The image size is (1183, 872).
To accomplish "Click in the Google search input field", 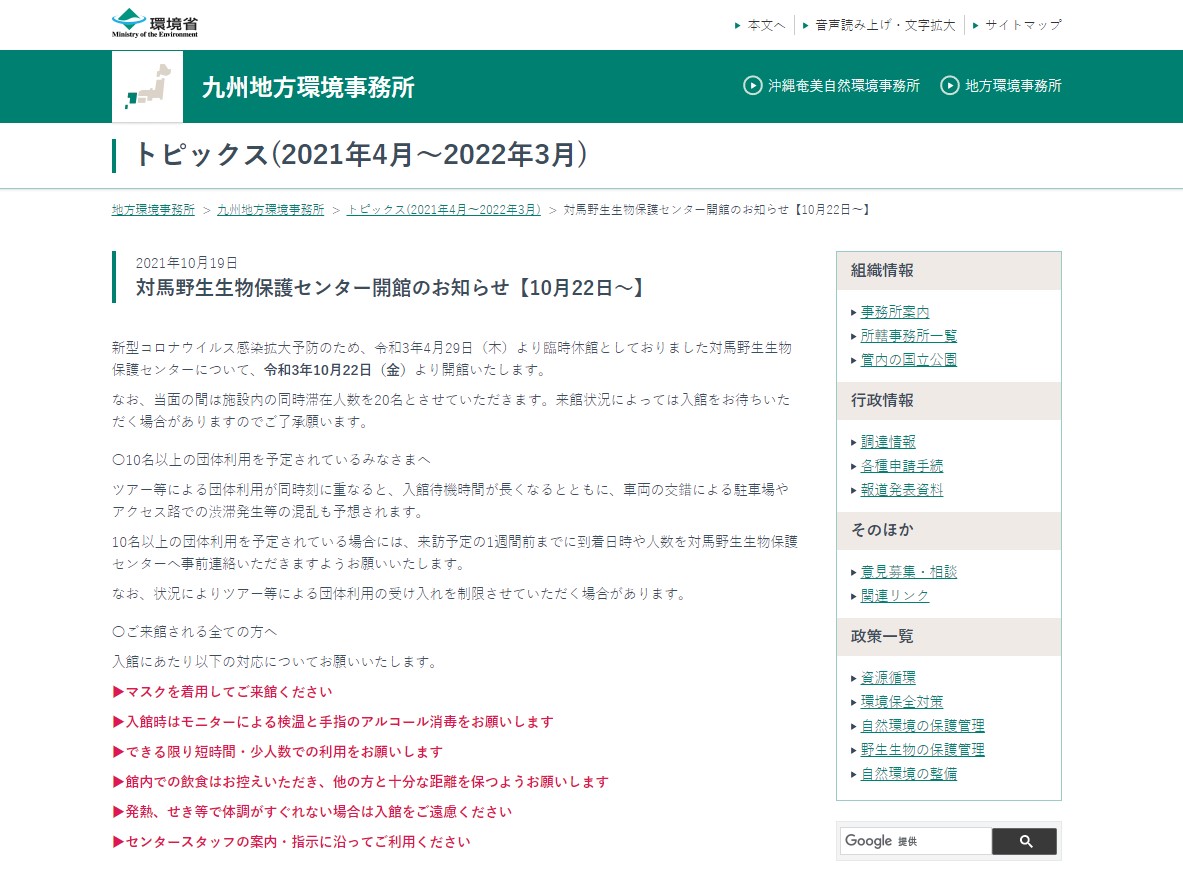I will tap(915, 841).
